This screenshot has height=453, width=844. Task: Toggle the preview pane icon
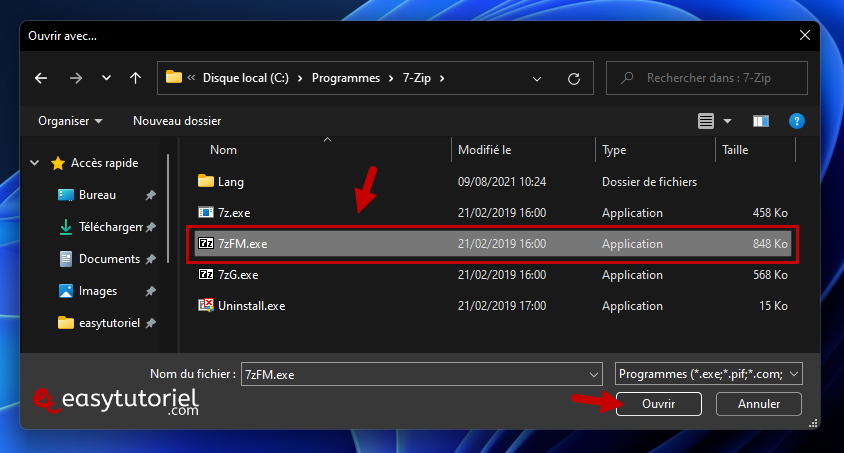[761, 121]
